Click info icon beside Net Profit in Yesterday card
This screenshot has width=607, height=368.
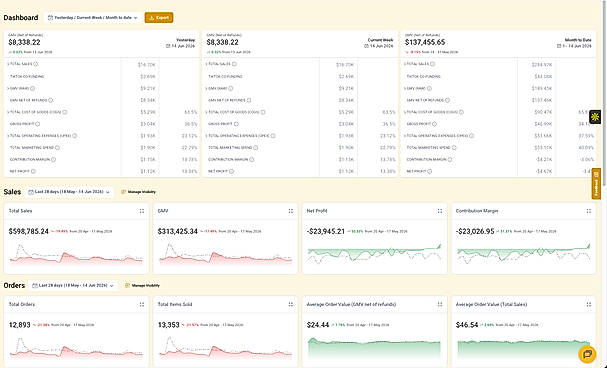click(33, 171)
